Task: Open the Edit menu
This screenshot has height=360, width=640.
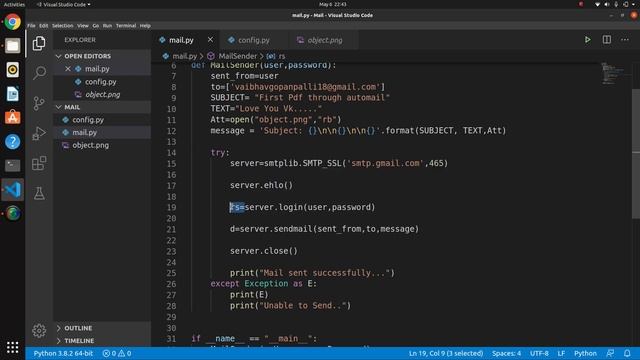Action: tap(44, 26)
